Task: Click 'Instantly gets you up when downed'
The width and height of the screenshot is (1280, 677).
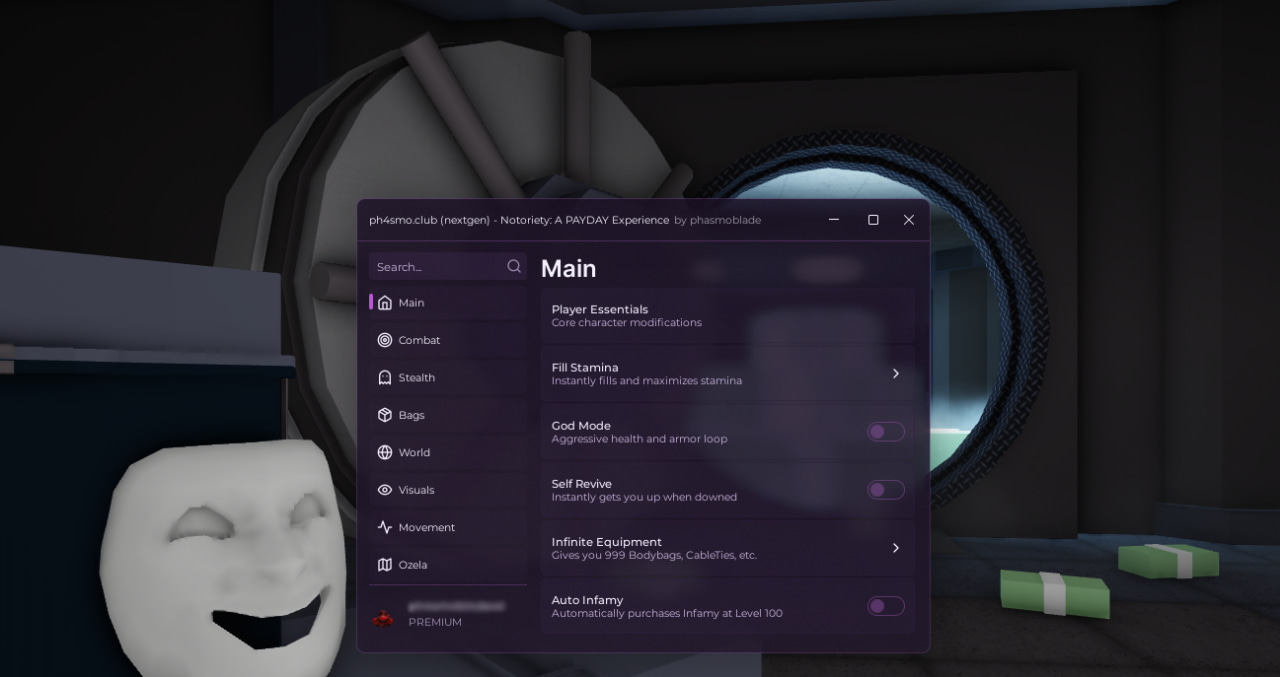Action: tap(644, 497)
